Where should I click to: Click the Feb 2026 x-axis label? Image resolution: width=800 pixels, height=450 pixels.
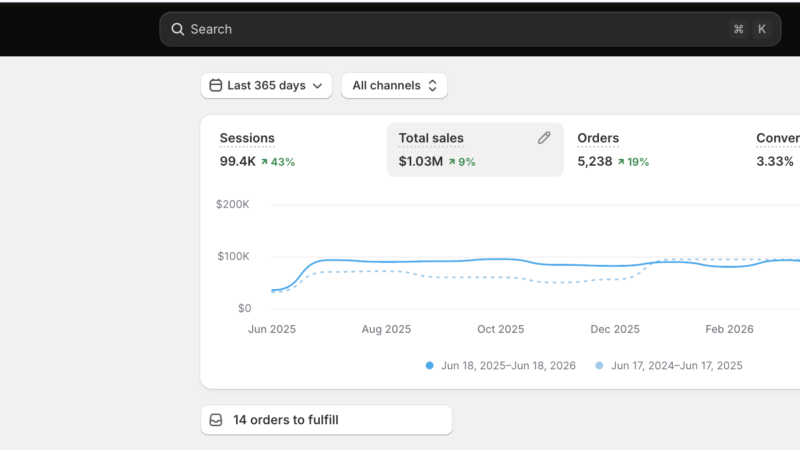click(729, 329)
